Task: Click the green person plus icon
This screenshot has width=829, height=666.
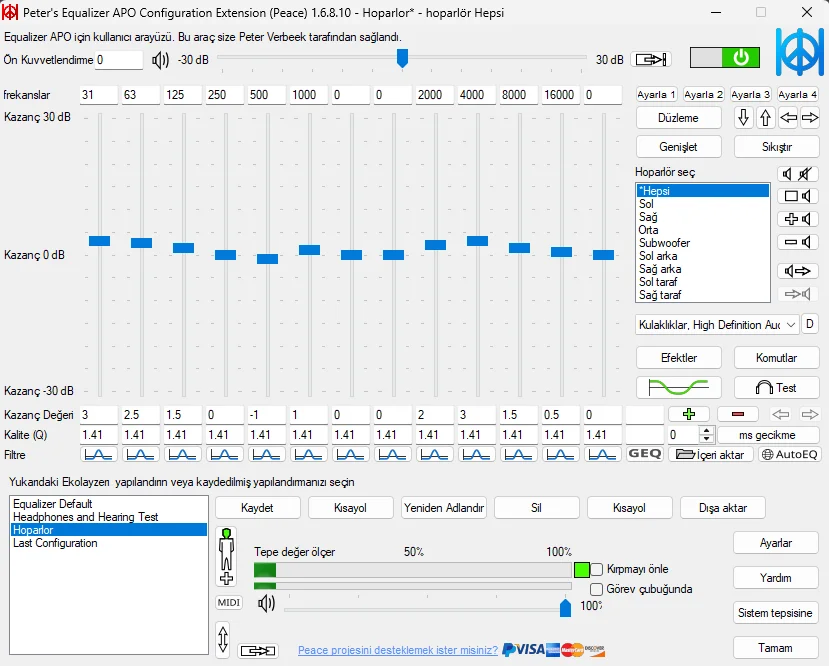Action: (x=226, y=557)
